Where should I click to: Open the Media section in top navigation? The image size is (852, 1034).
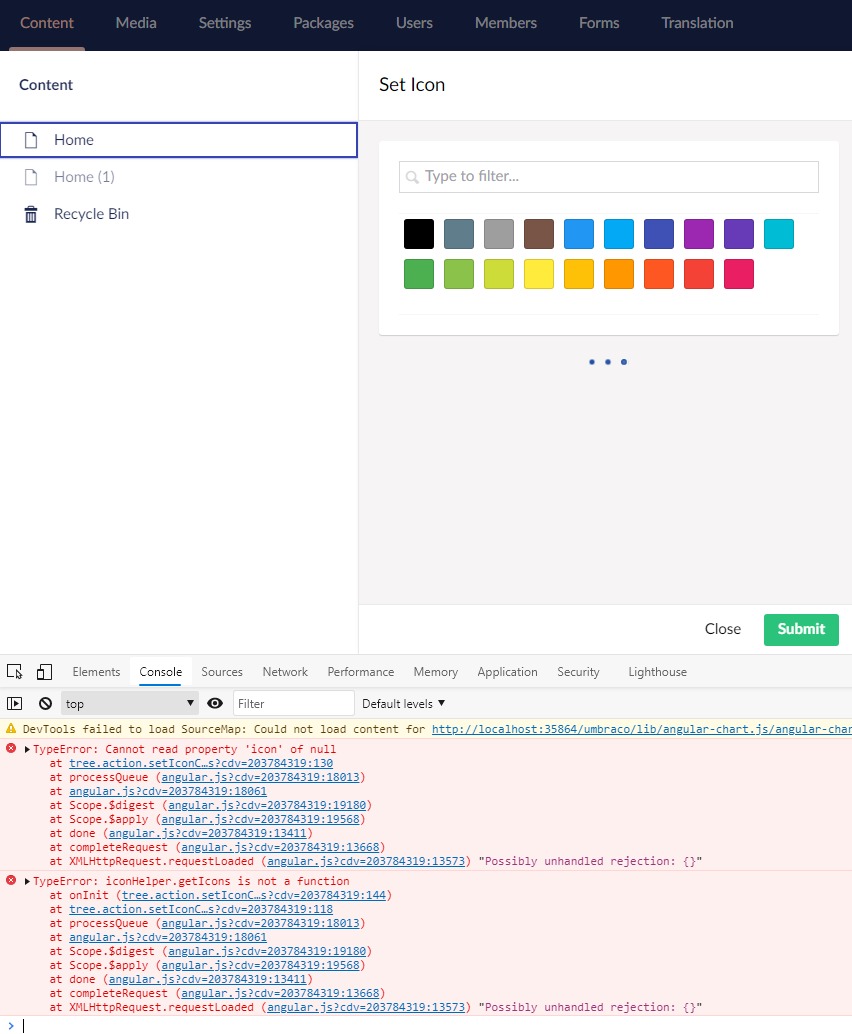pos(135,22)
